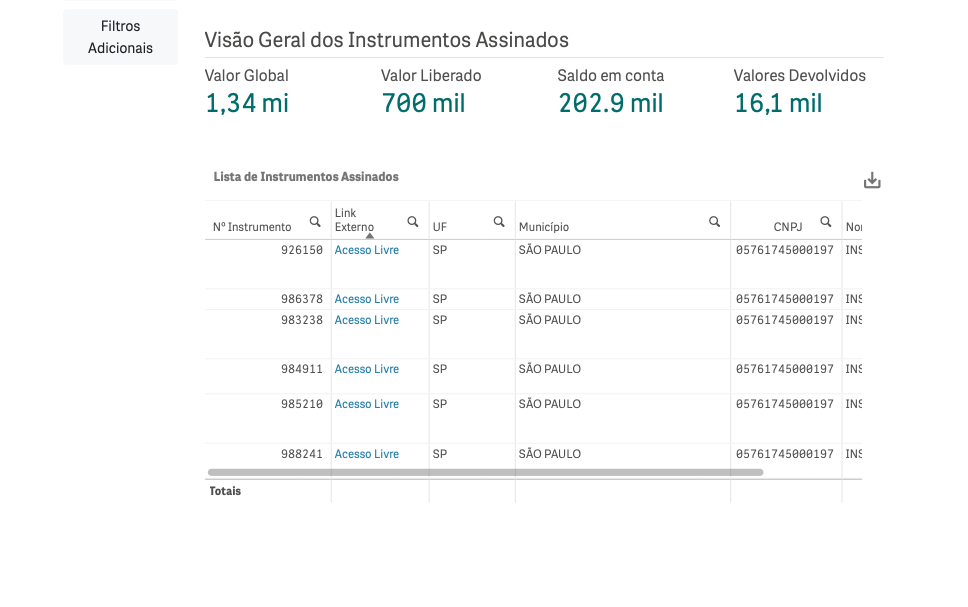Click search icon in CNPJ column

pos(826,222)
